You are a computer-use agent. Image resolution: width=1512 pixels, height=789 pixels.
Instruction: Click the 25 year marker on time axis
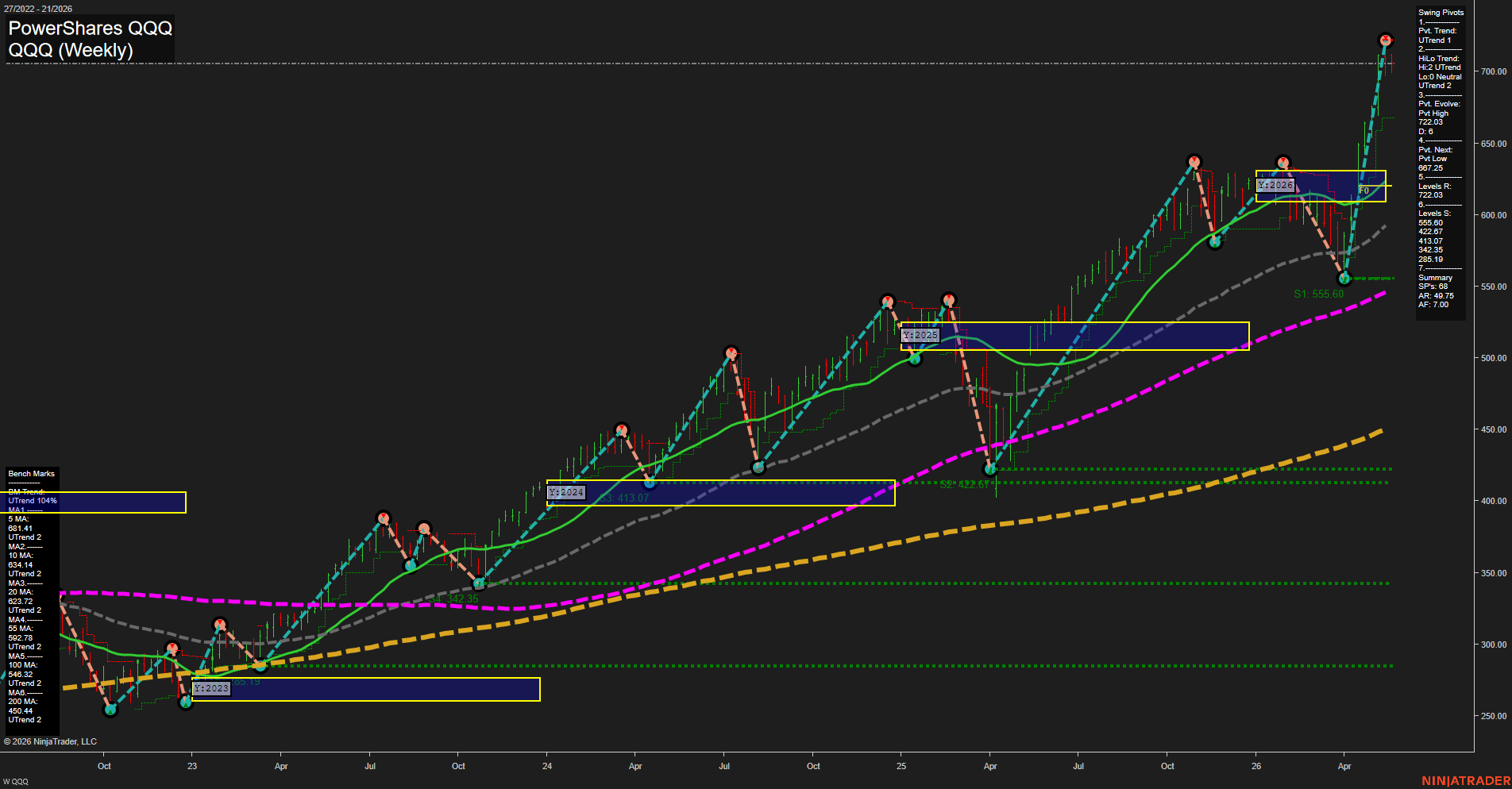tap(901, 766)
